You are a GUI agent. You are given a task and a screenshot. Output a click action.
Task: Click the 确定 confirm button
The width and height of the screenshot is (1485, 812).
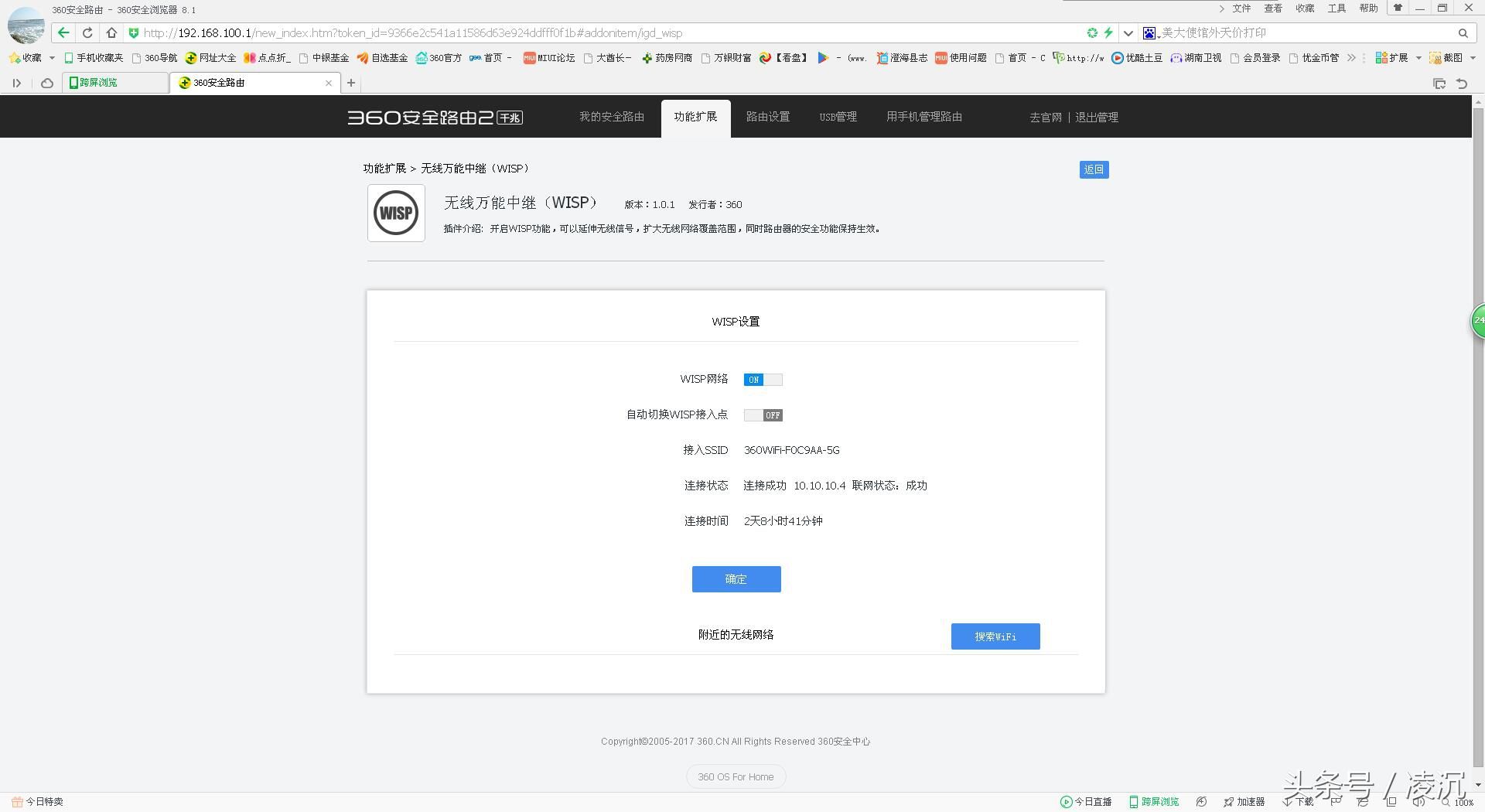click(x=736, y=579)
